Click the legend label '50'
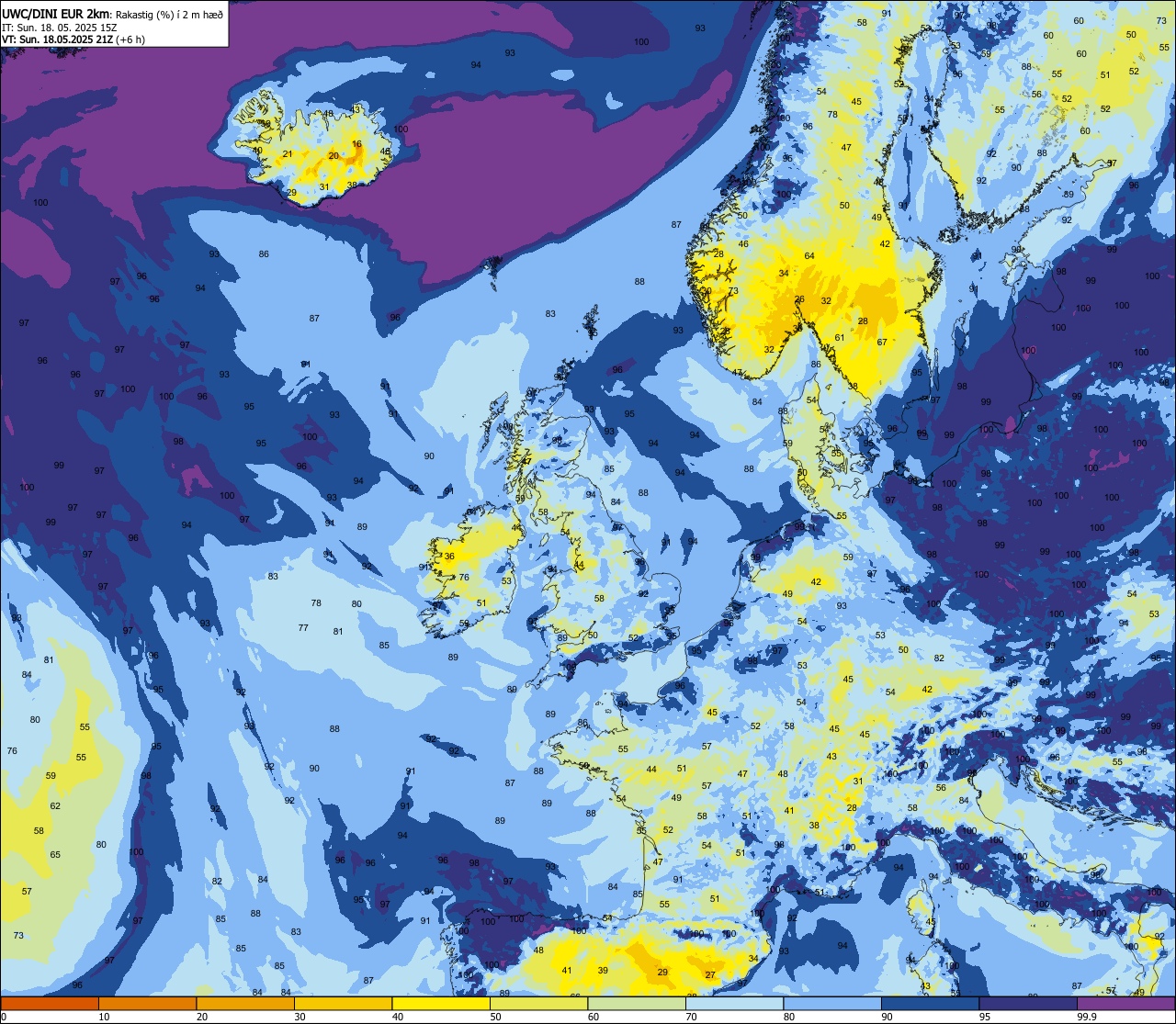This screenshot has width=1176, height=1024. [495, 1017]
